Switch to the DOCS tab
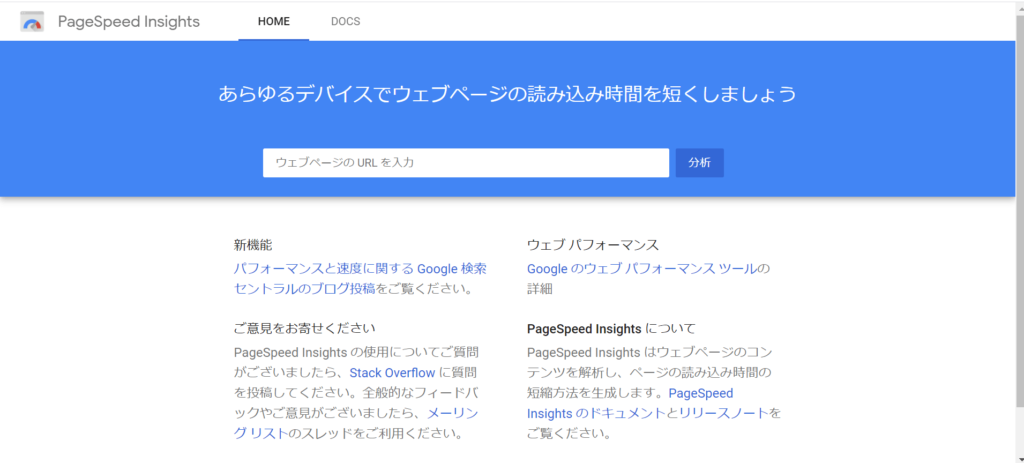 click(x=345, y=22)
